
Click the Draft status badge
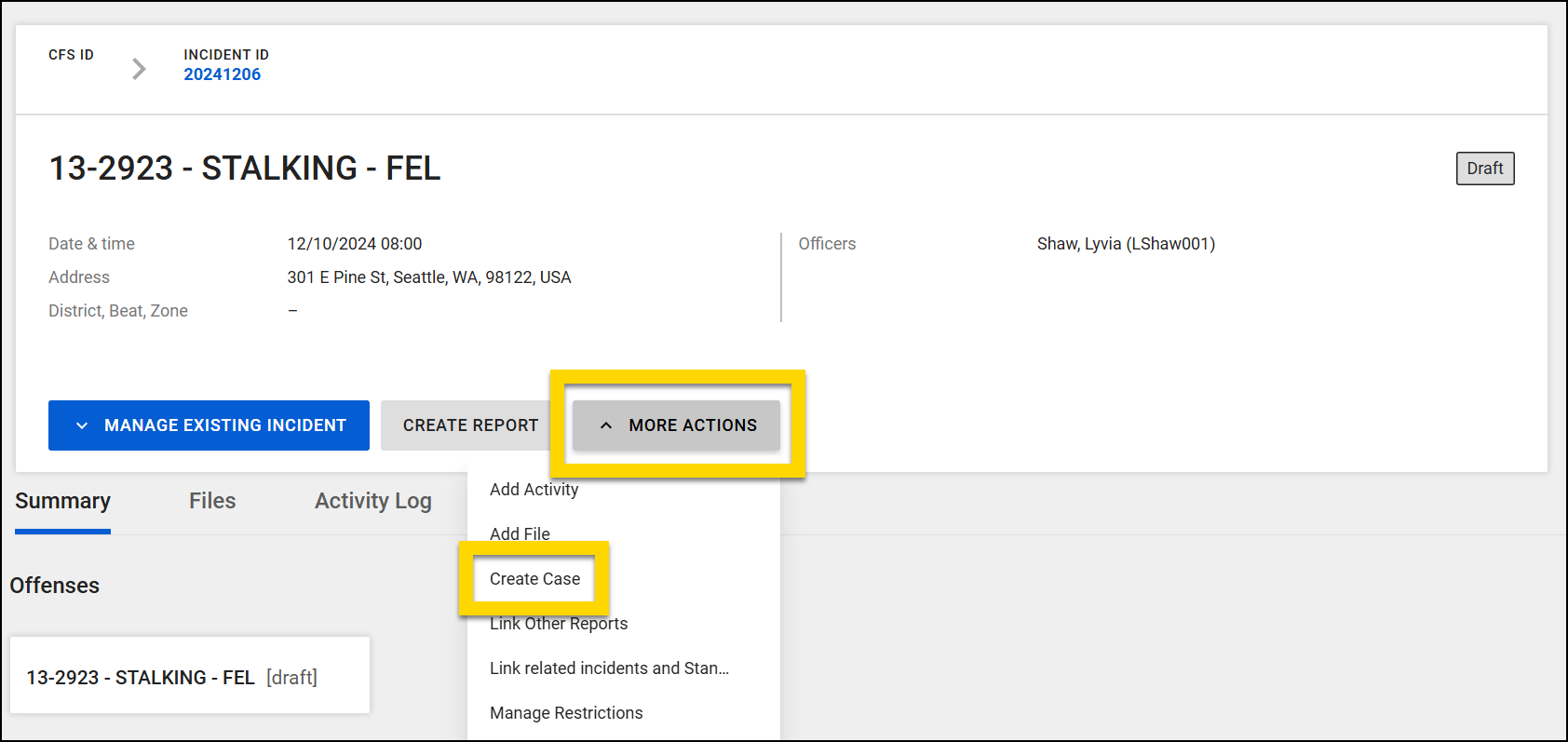tap(1485, 169)
